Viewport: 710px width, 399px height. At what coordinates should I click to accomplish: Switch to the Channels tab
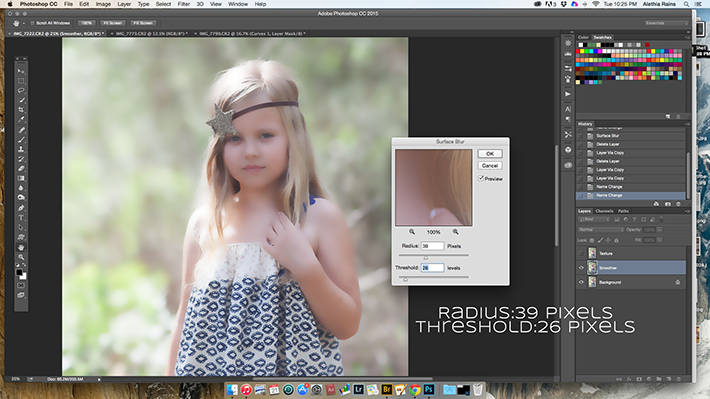click(x=604, y=211)
